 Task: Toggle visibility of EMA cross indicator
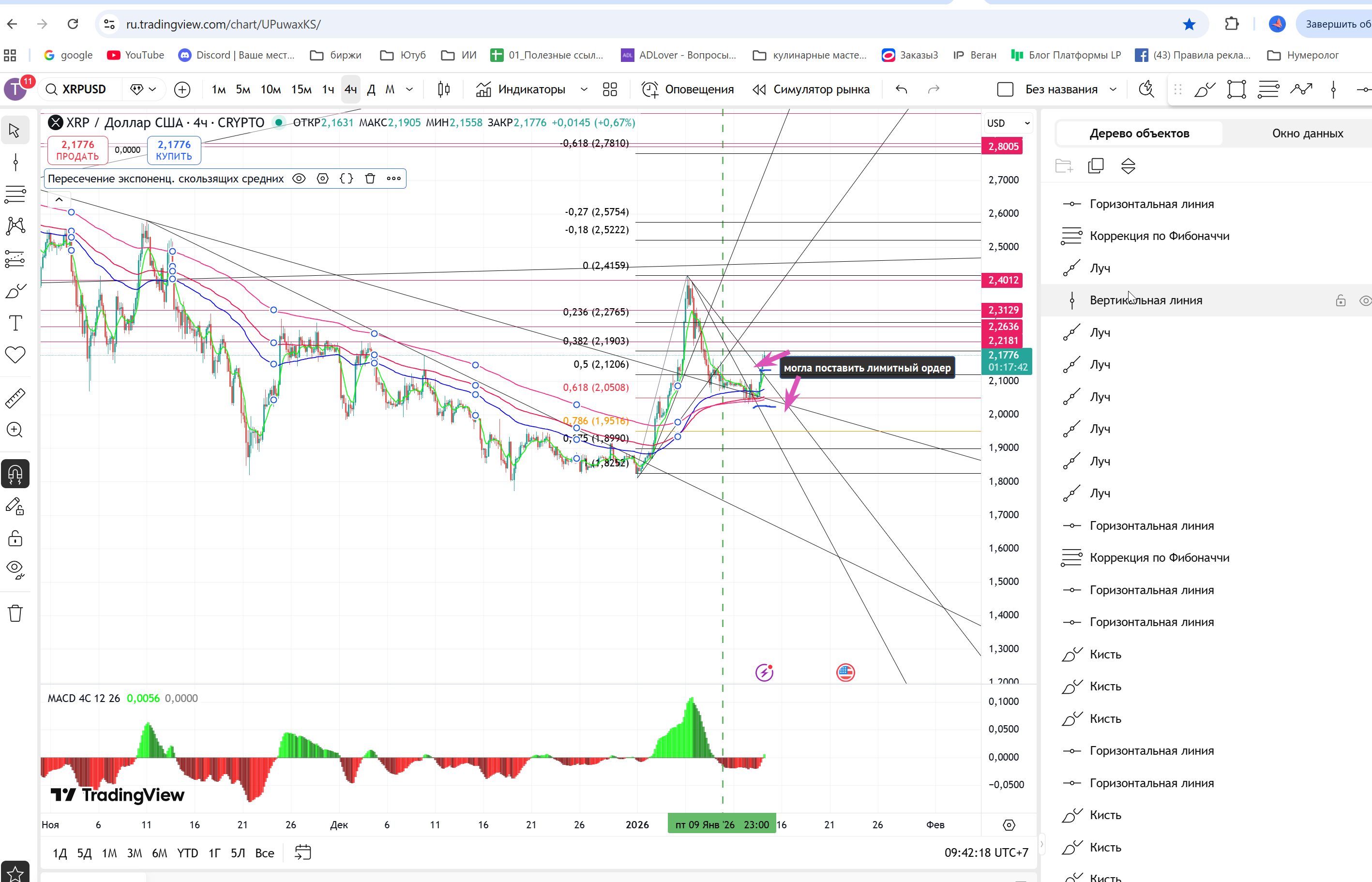(x=299, y=179)
